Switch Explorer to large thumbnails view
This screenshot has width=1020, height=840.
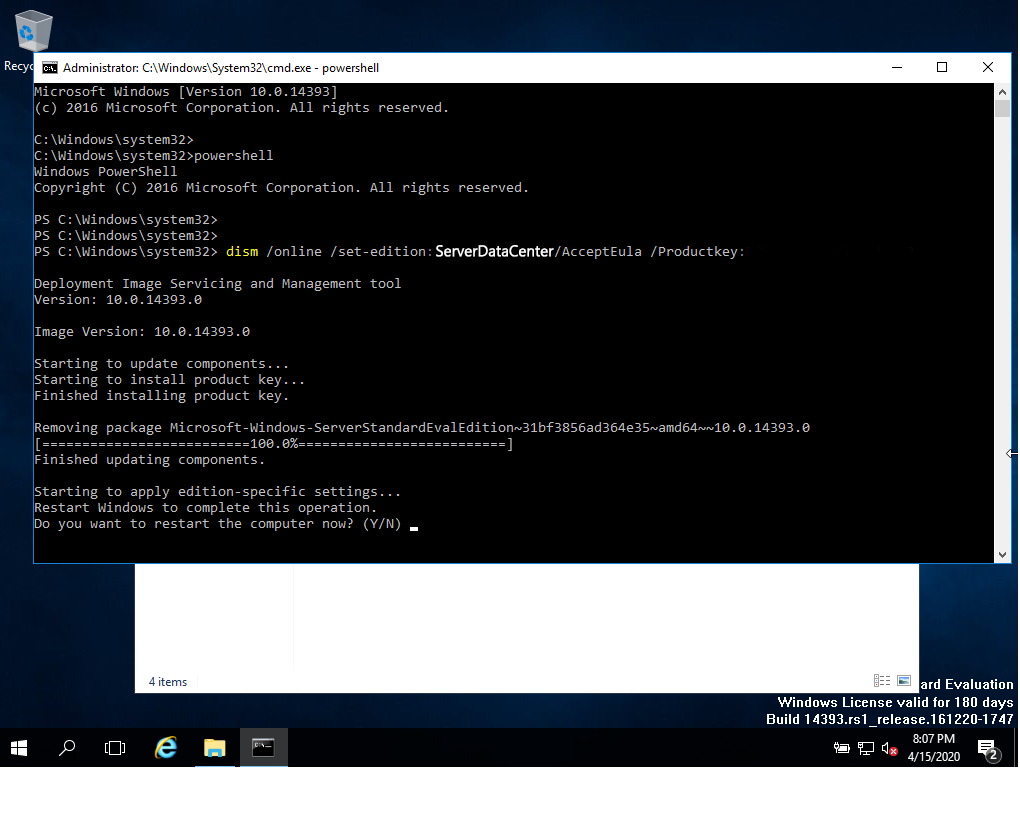pyautogui.click(x=904, y=681)
